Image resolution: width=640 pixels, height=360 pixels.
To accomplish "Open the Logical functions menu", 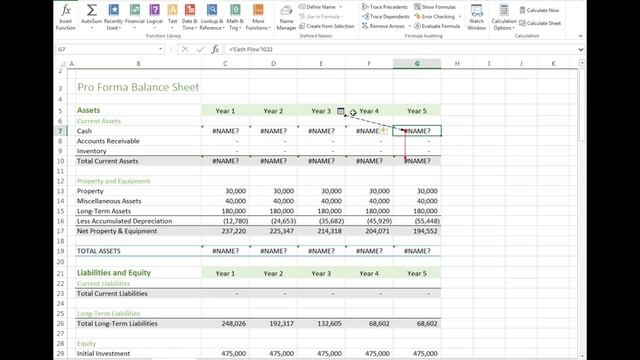I will [155, 17].
